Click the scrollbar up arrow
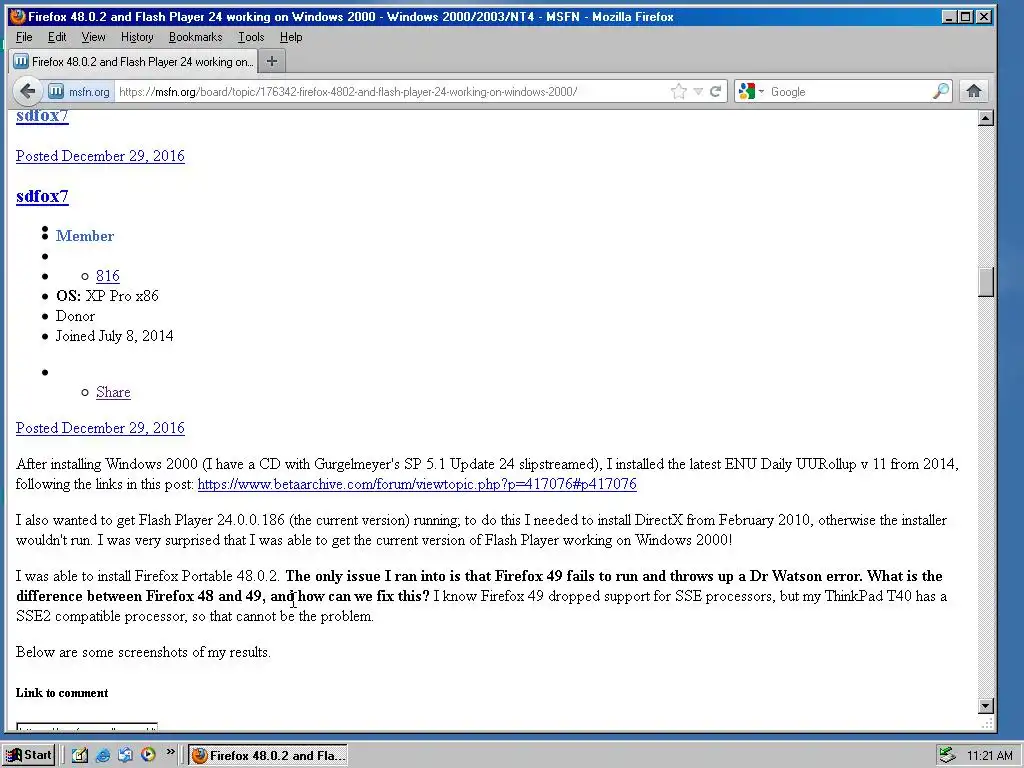The image size is (1024, 768). [x=985, y=118]
